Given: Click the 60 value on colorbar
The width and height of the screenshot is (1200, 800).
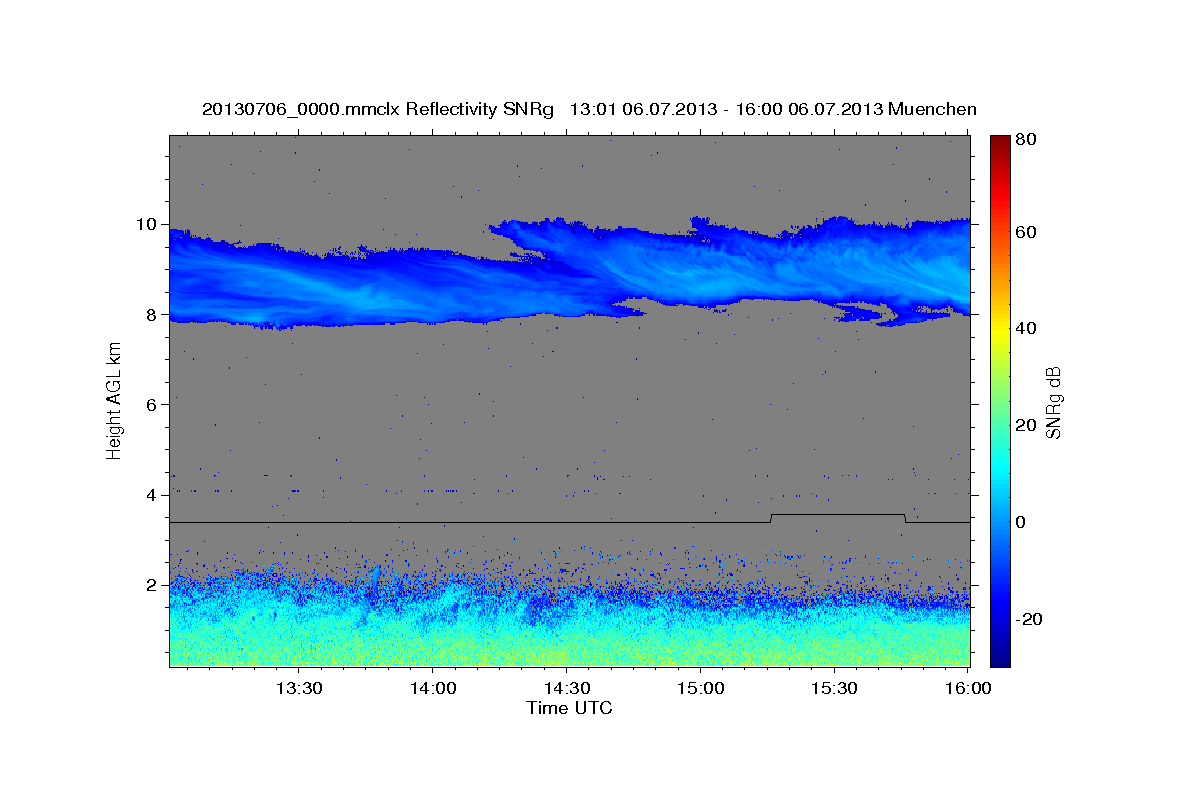Looking at the screenshot, I should [x=1027, y=232].
